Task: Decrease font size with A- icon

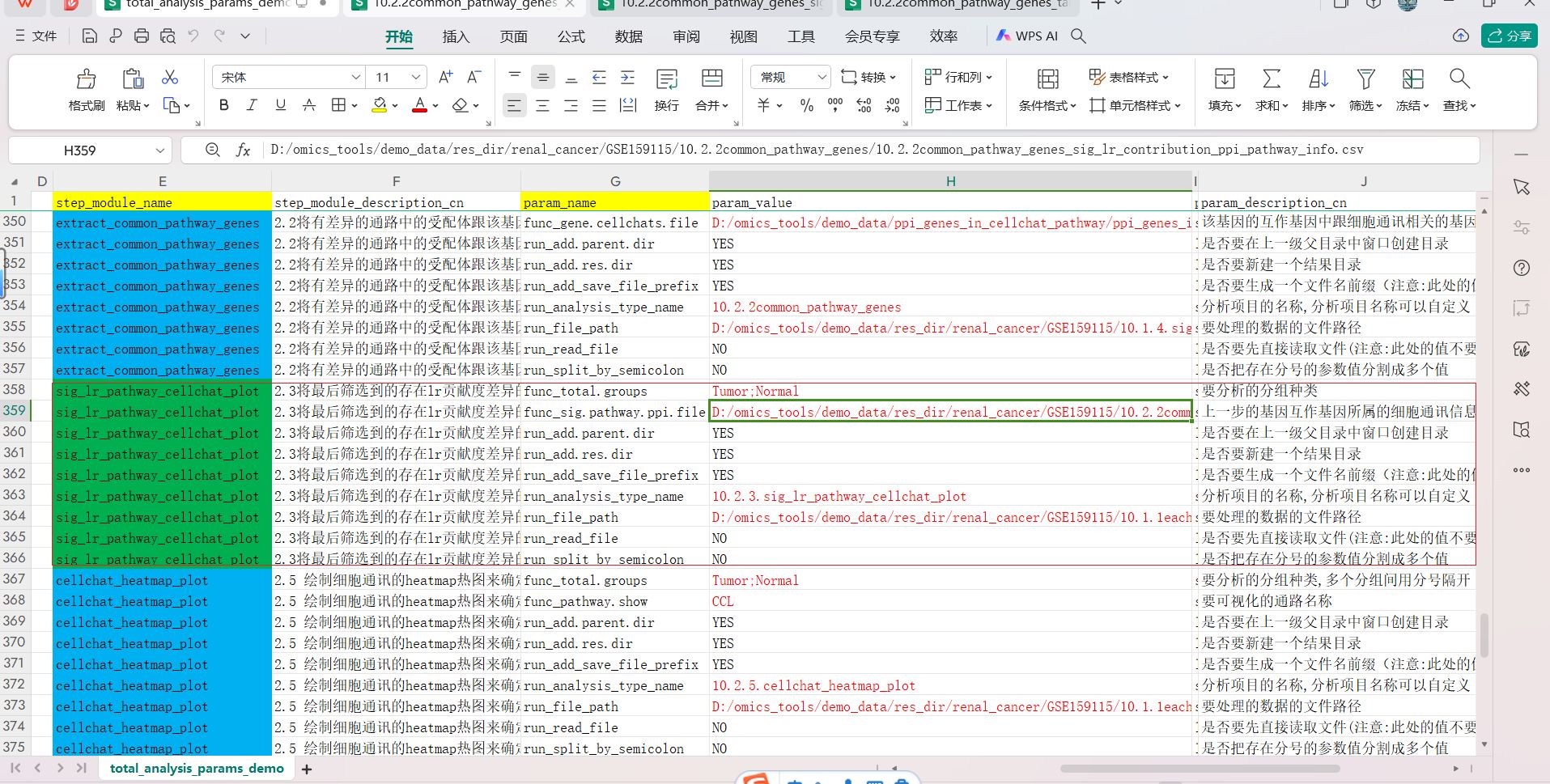Action: (473, 77)
